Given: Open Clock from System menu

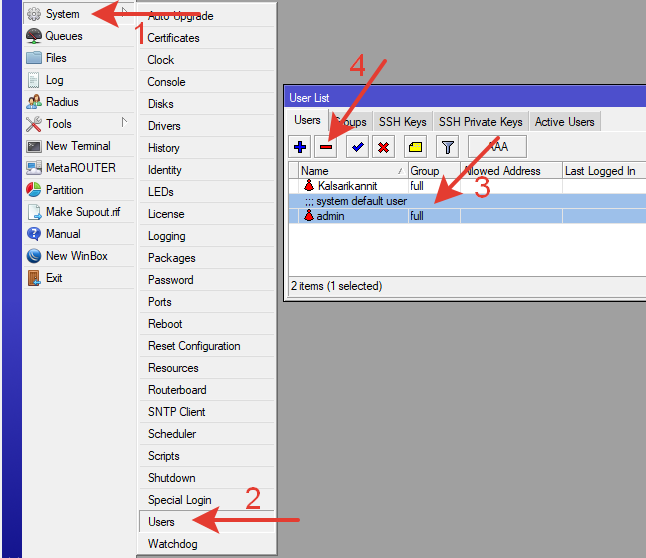Looking at the screenshot, I should pyautogui.click(x=207, y=60).
